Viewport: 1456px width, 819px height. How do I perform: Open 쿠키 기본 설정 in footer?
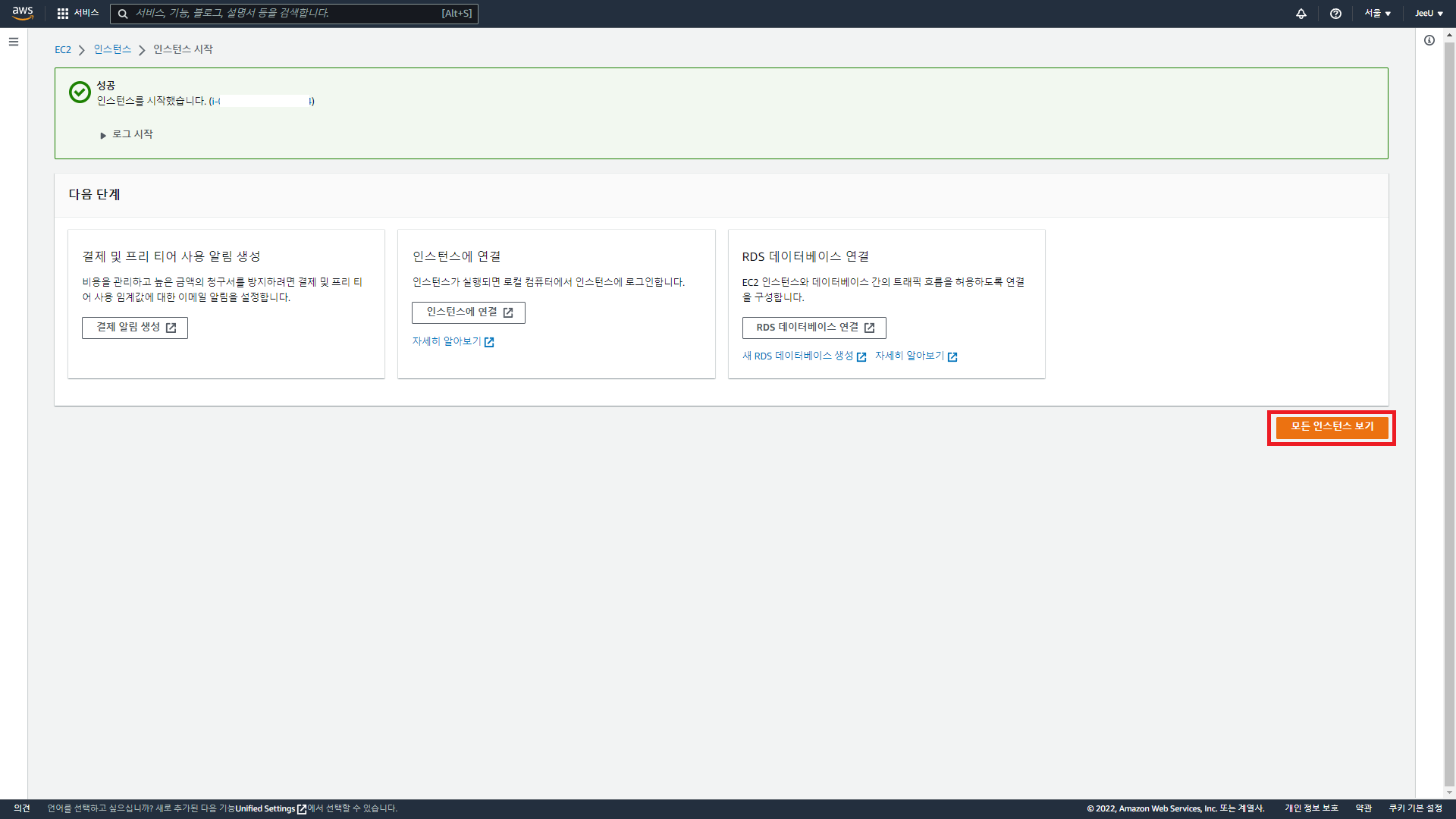pos(1416,808)
